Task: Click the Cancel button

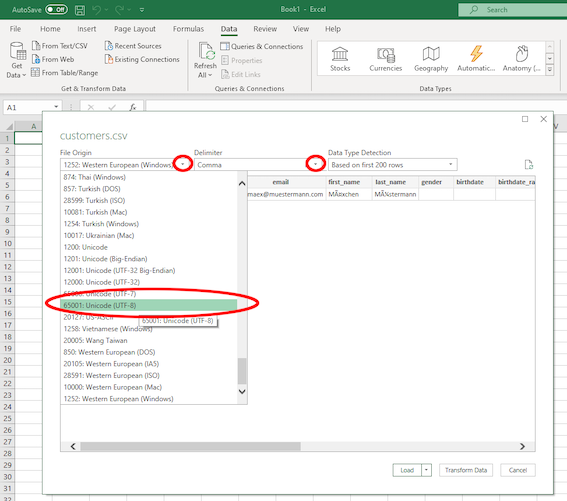Action: 518,470
